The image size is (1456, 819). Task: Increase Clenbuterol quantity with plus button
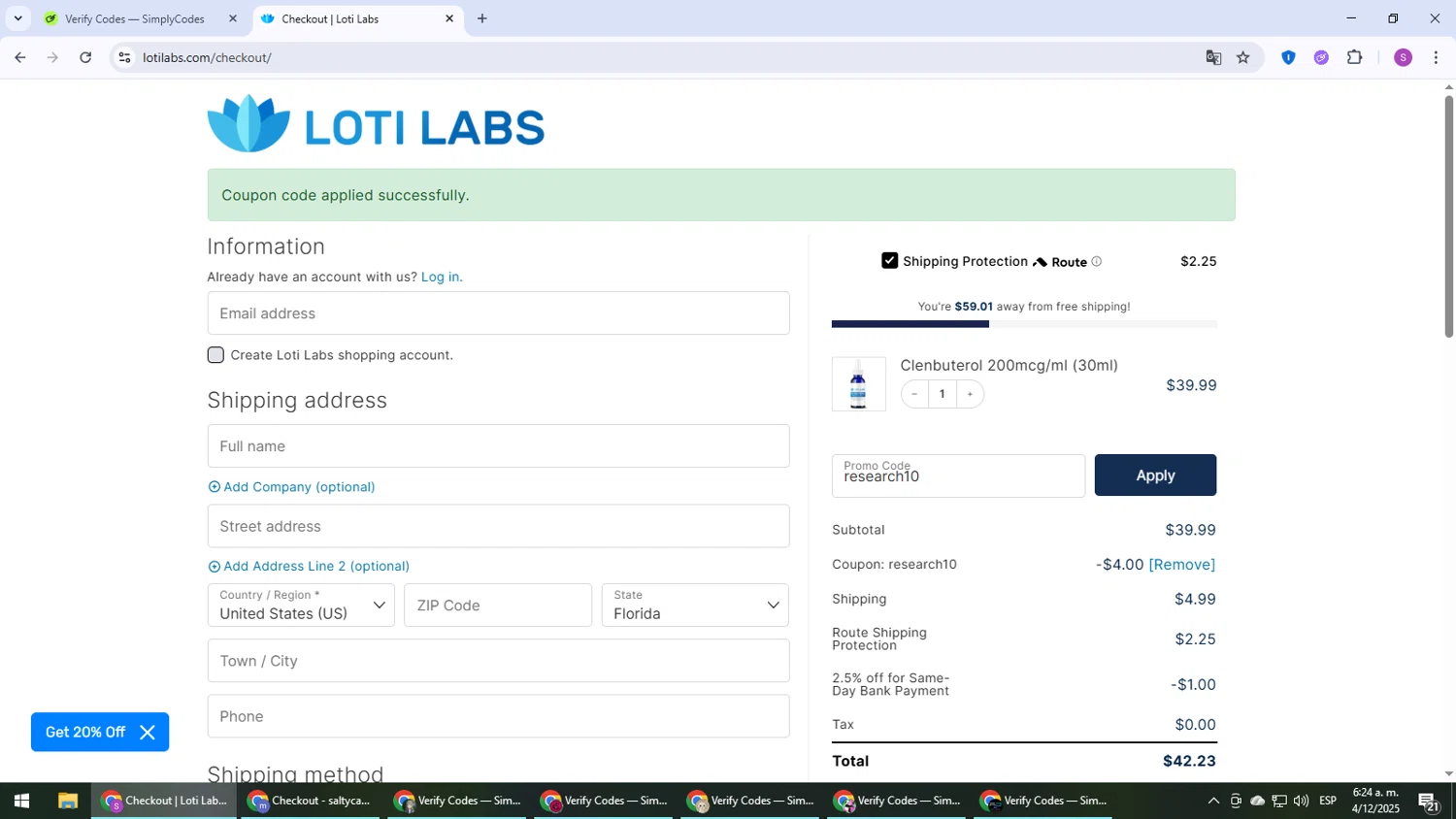pyautogui.click(x=970, y=394)
